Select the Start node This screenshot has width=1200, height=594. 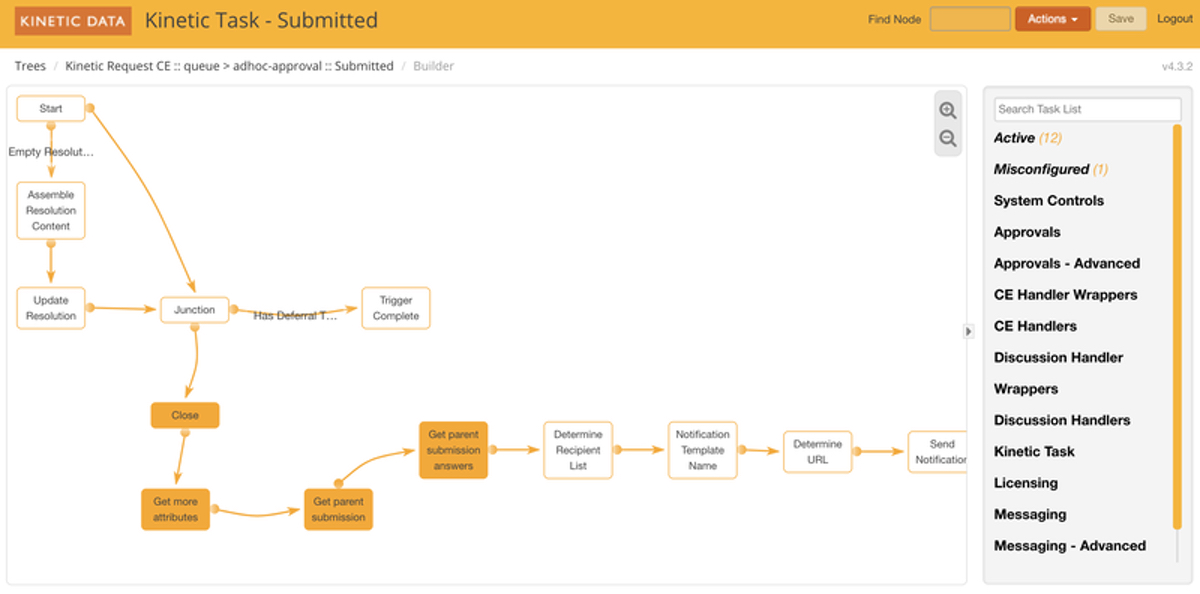(51, 108)
